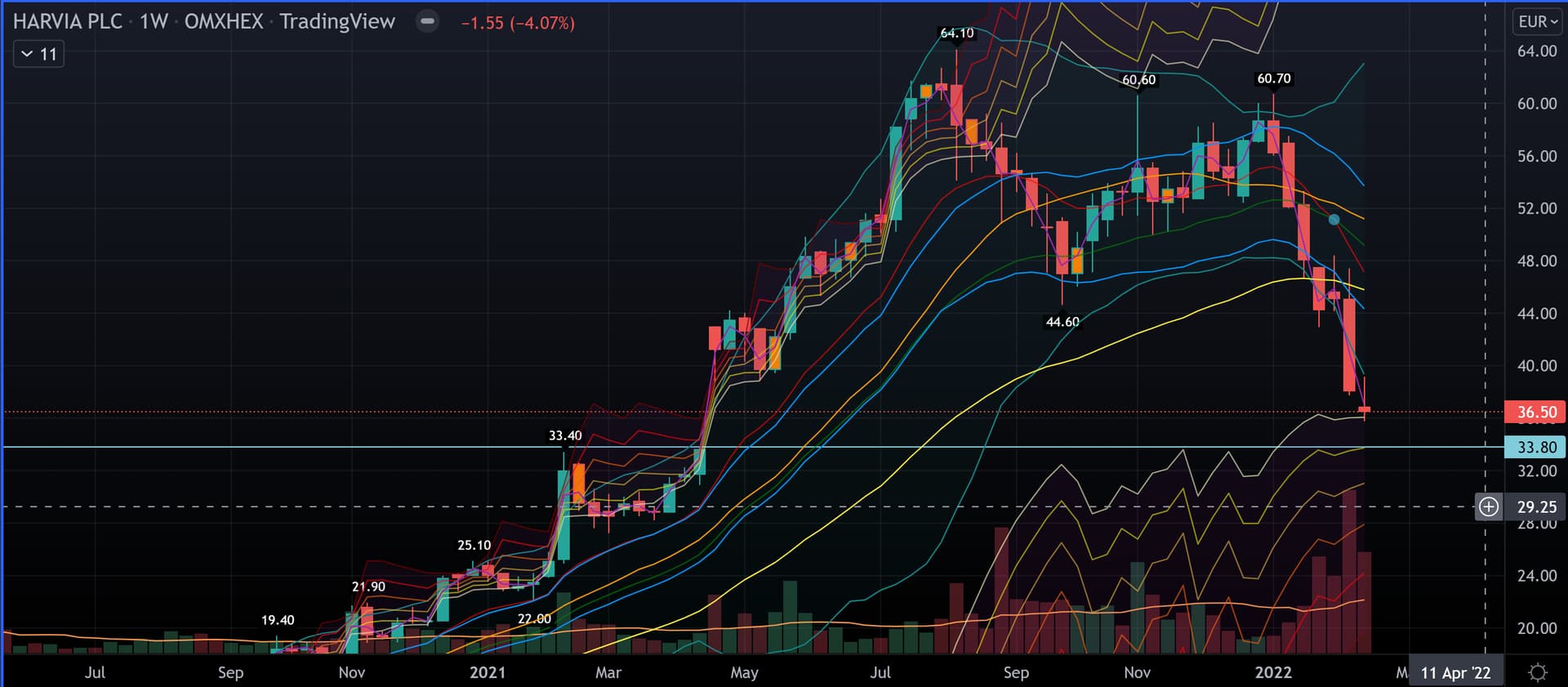Click the HARVIA PLC symbol title
This screenshot has width=1568, height=687.
(x=67, y=22)
